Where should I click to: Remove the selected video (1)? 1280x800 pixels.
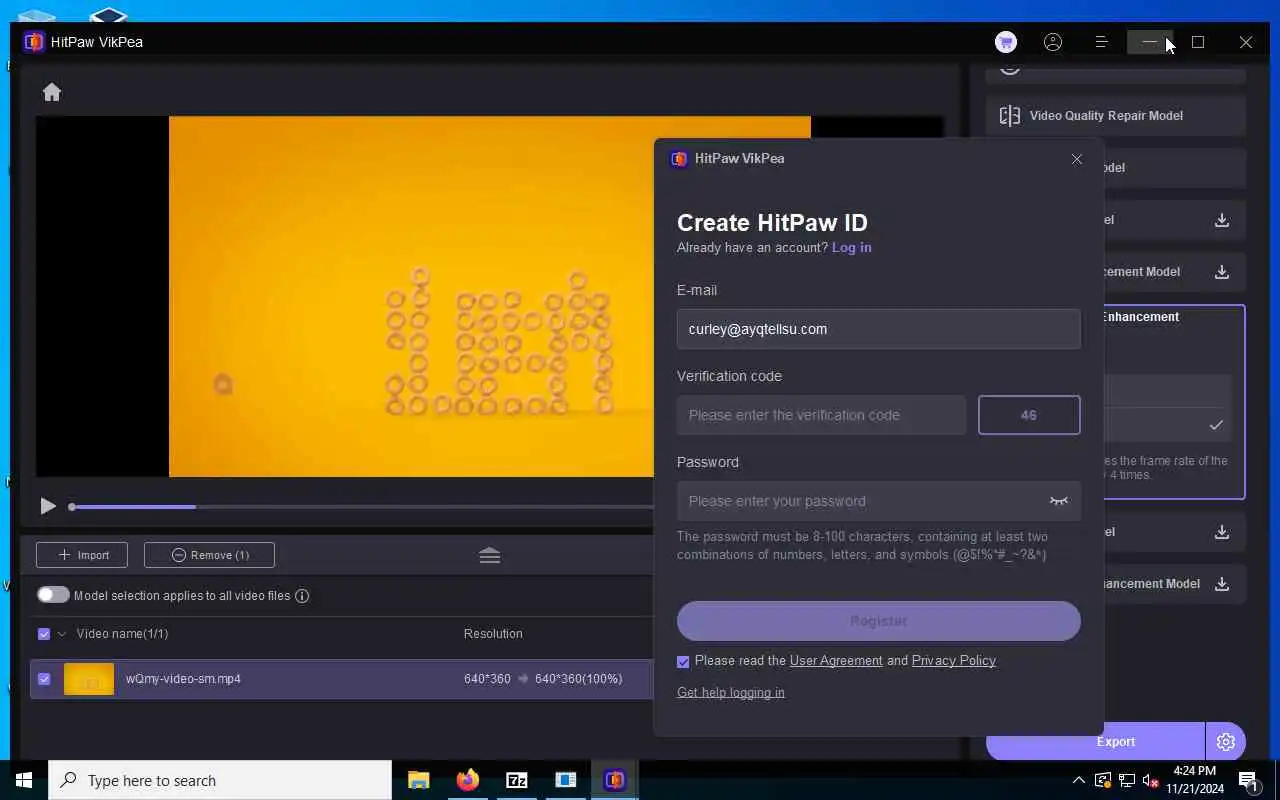coord(209,555)
